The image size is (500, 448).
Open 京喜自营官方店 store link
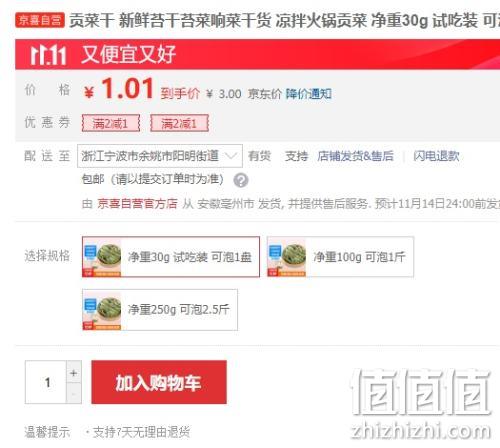[137, 203]
